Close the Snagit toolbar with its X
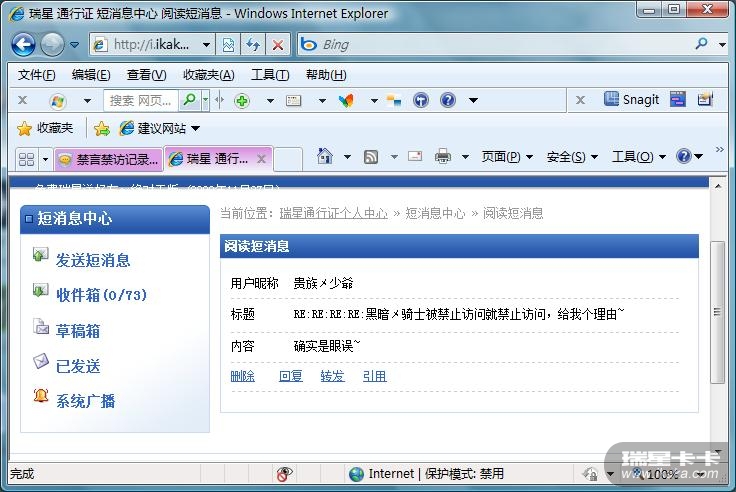Viewport: 736px width, 492px height. click(x=580, y=100)
